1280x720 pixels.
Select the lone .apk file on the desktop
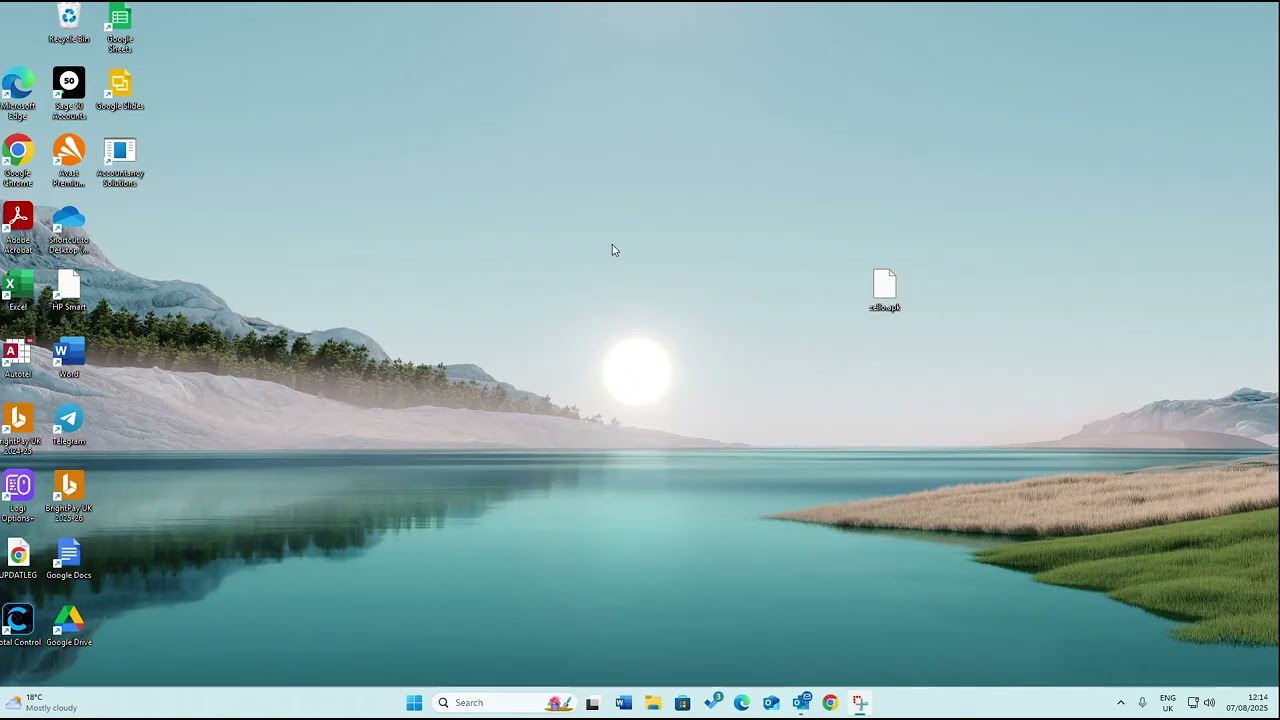[x=885, y=290]
